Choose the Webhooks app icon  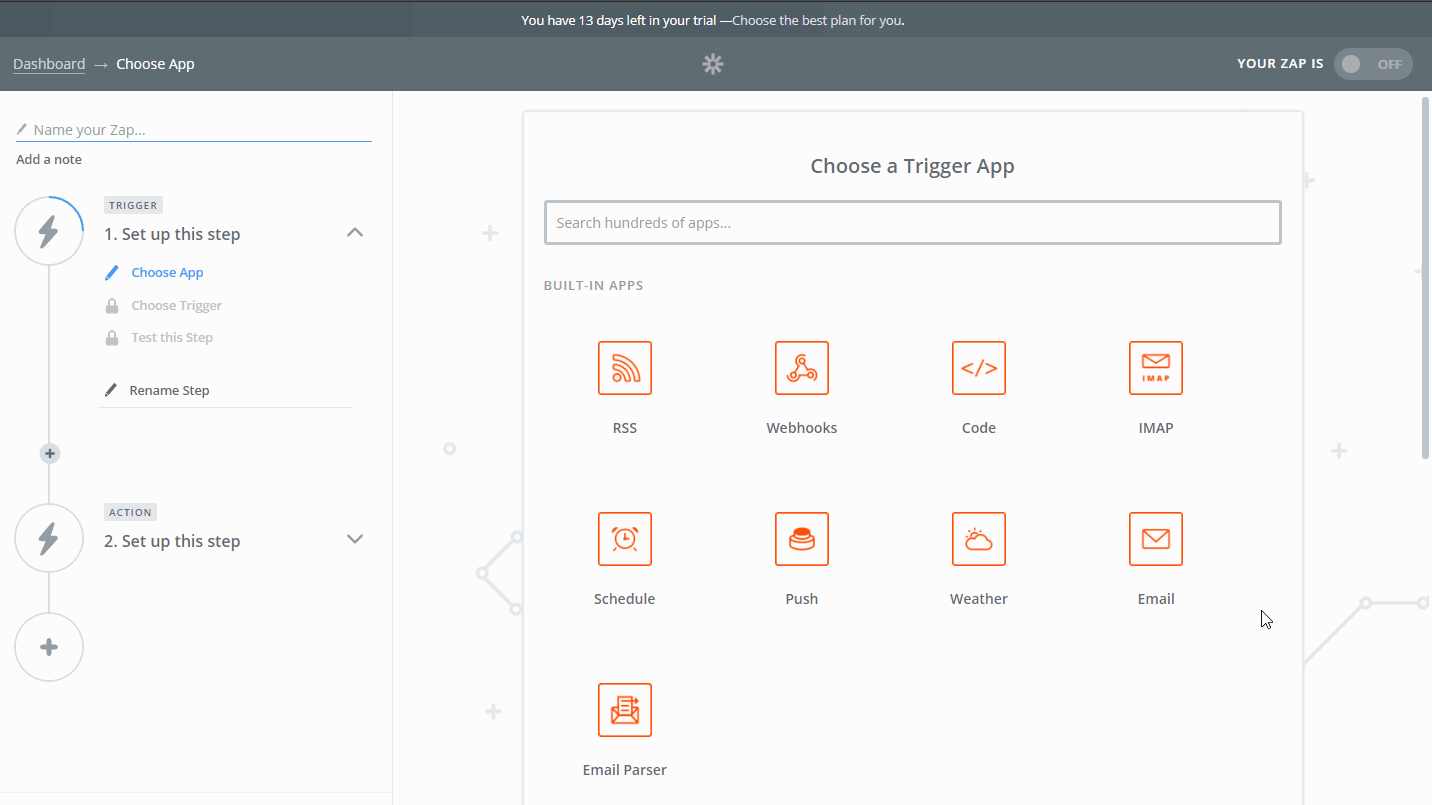coord(802,368)
